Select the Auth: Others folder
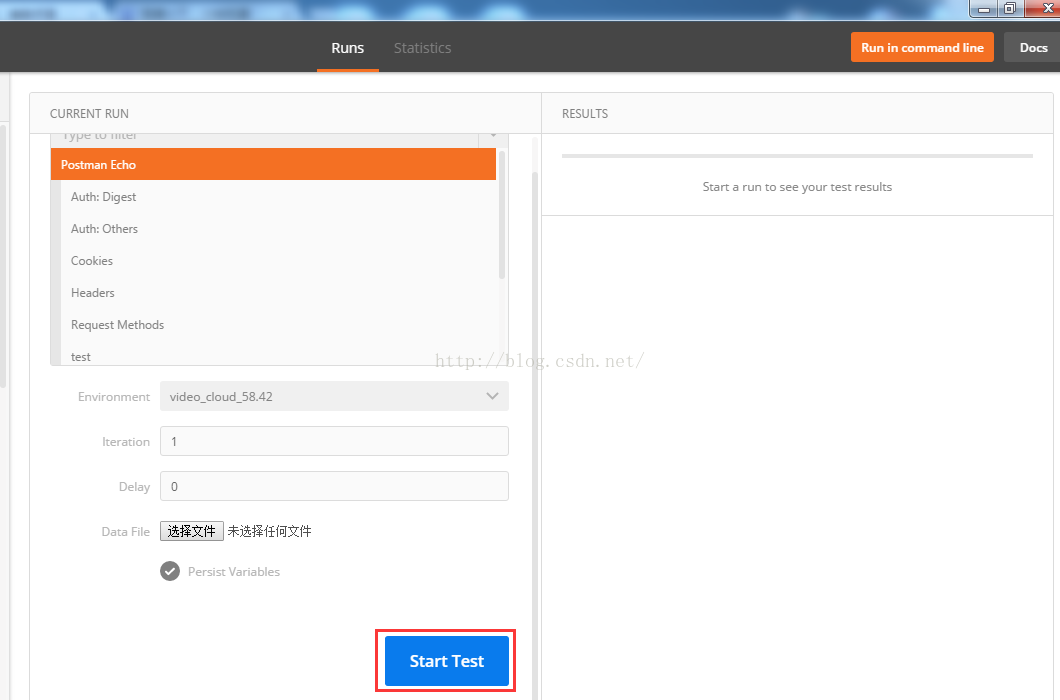Viewport: 1060px width, 700px height. click(105, 229)
